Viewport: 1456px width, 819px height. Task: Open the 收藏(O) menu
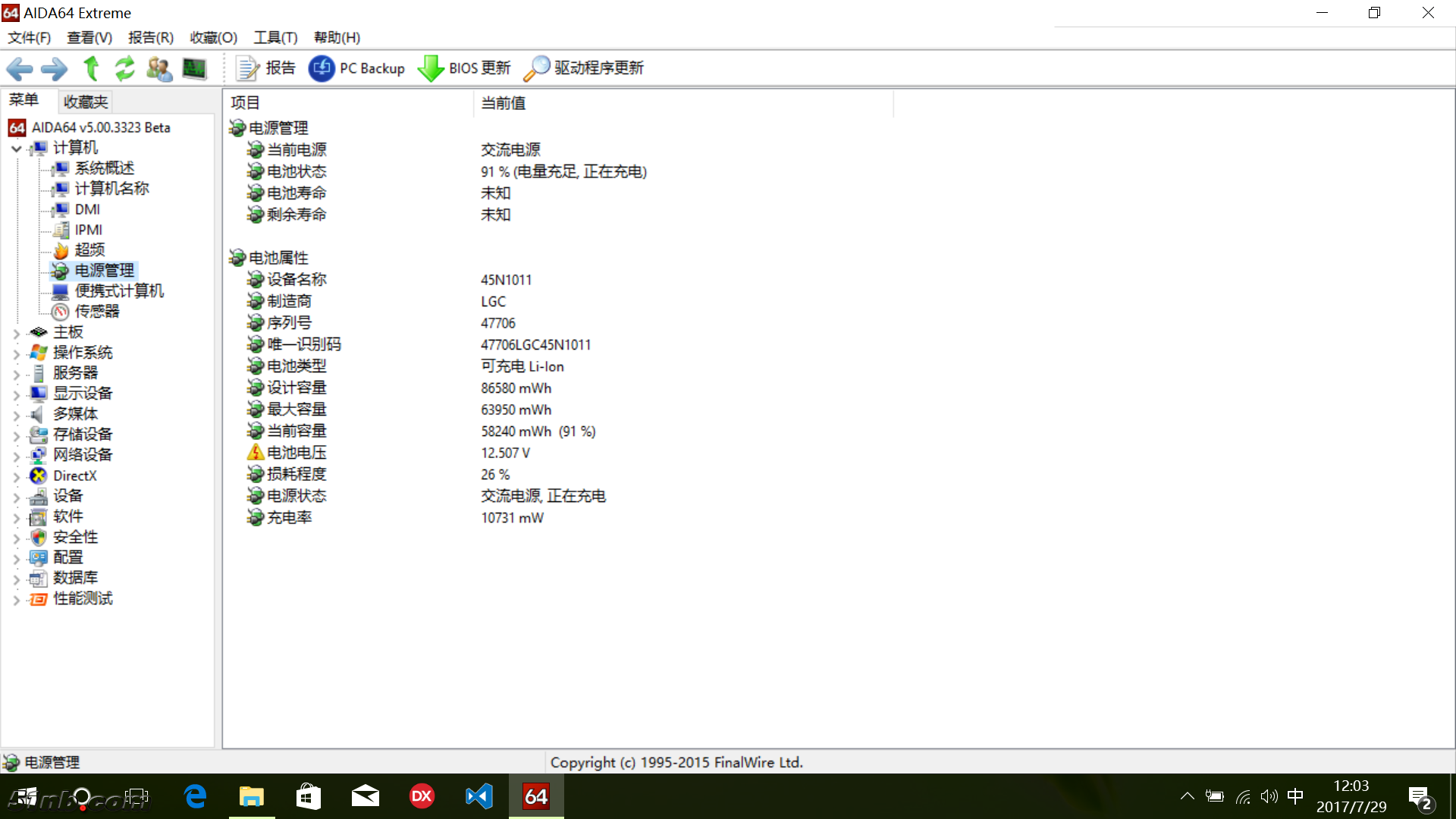point(214,37)
